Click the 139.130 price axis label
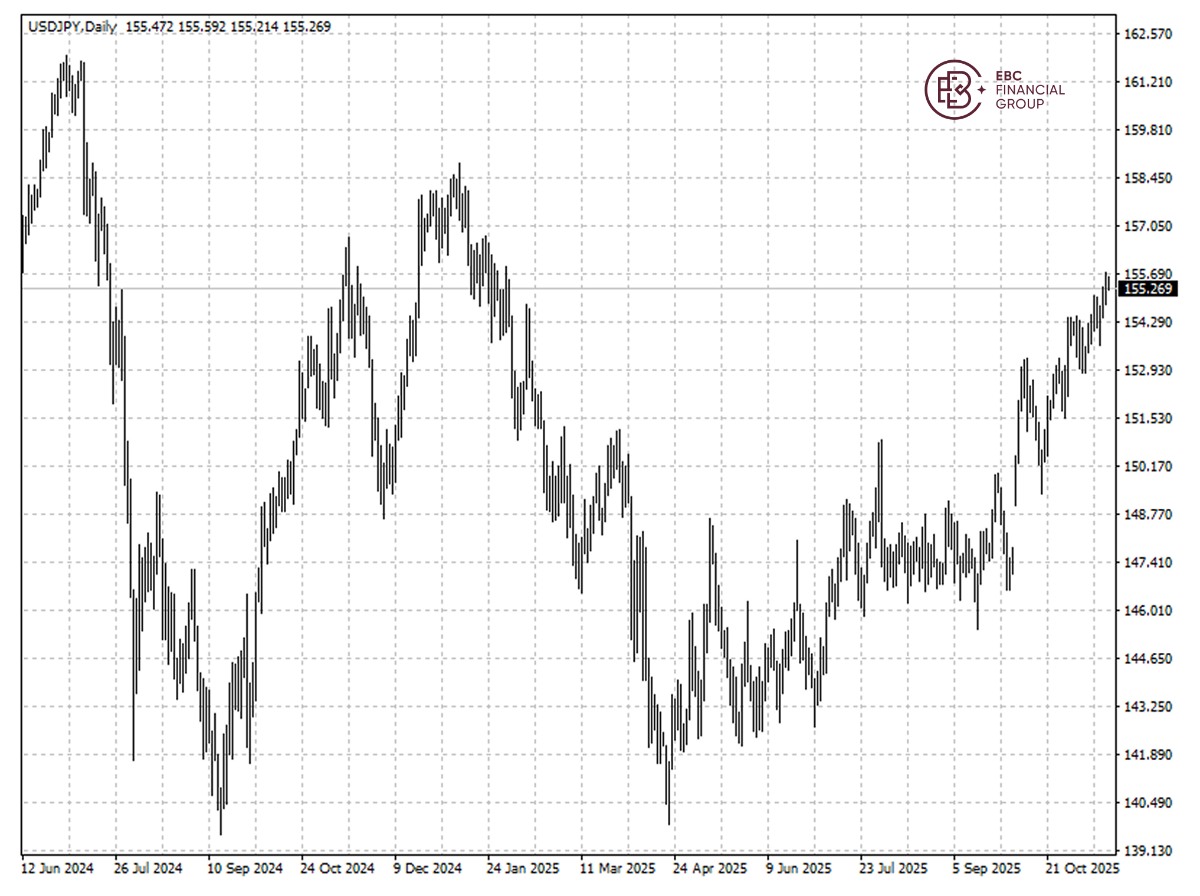 pyautogui.click(x=1148, y=851)
